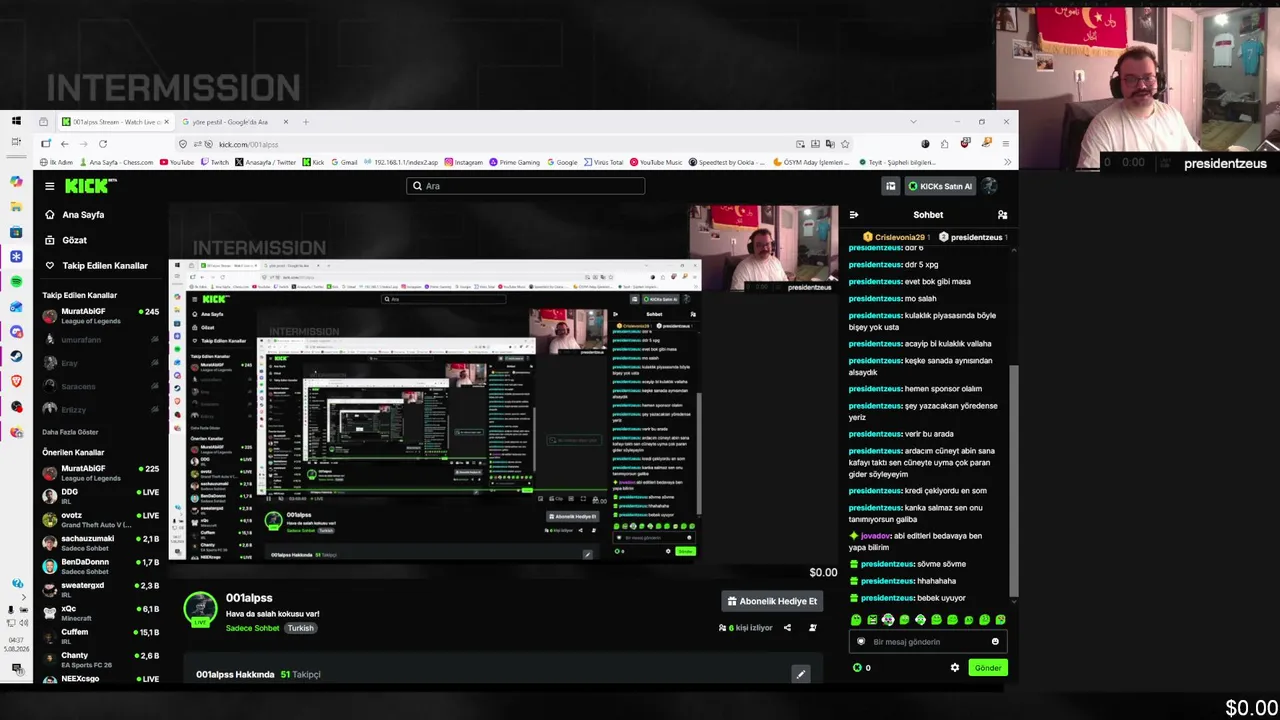Image resolution: width=1280 pixels, height=720 pixels.
Task: Open Takip Edilen Kanallar sidebar link
Action: coord(105,266)
